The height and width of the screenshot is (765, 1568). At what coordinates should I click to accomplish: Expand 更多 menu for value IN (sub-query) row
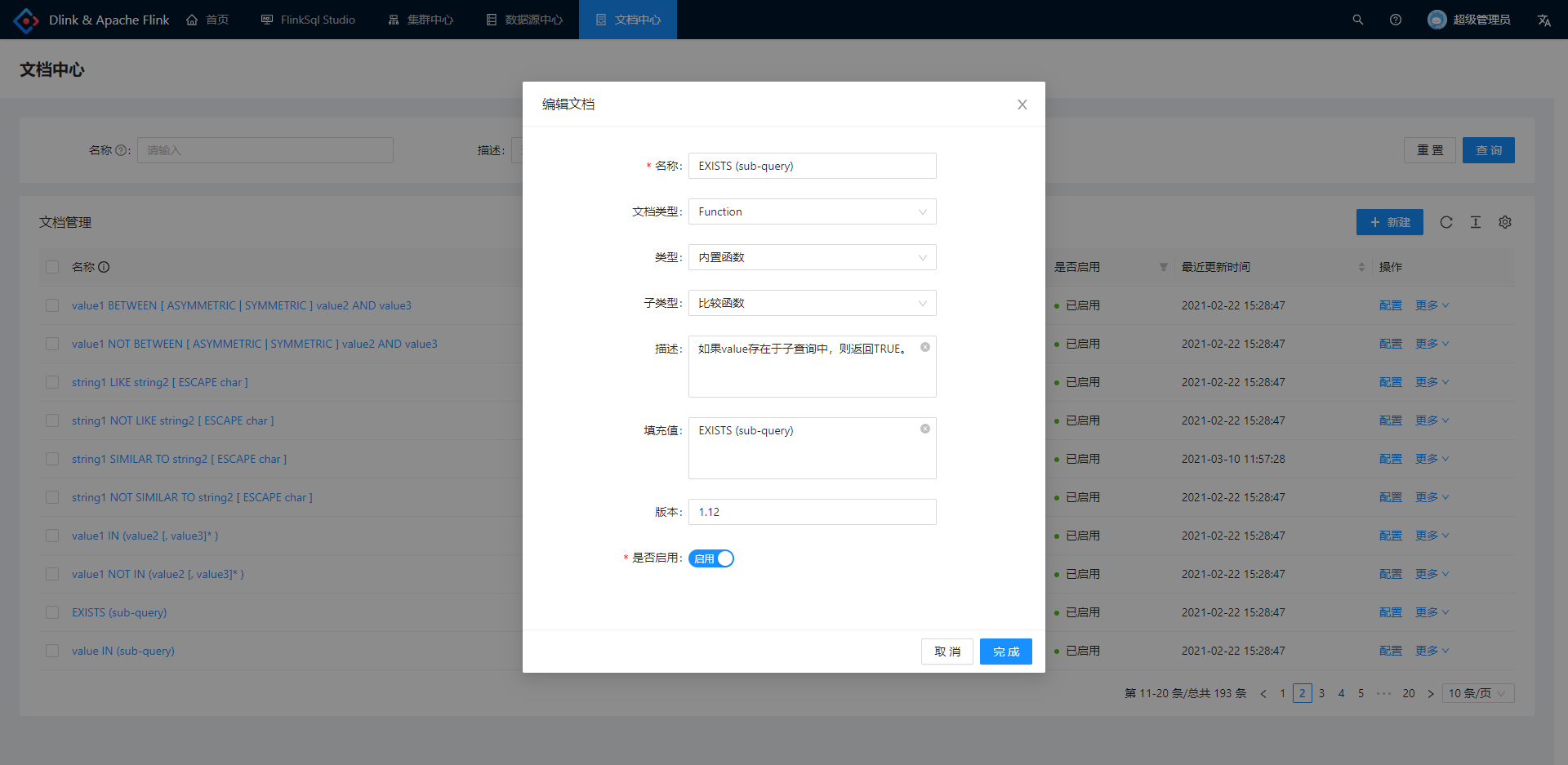[1432, 651]
